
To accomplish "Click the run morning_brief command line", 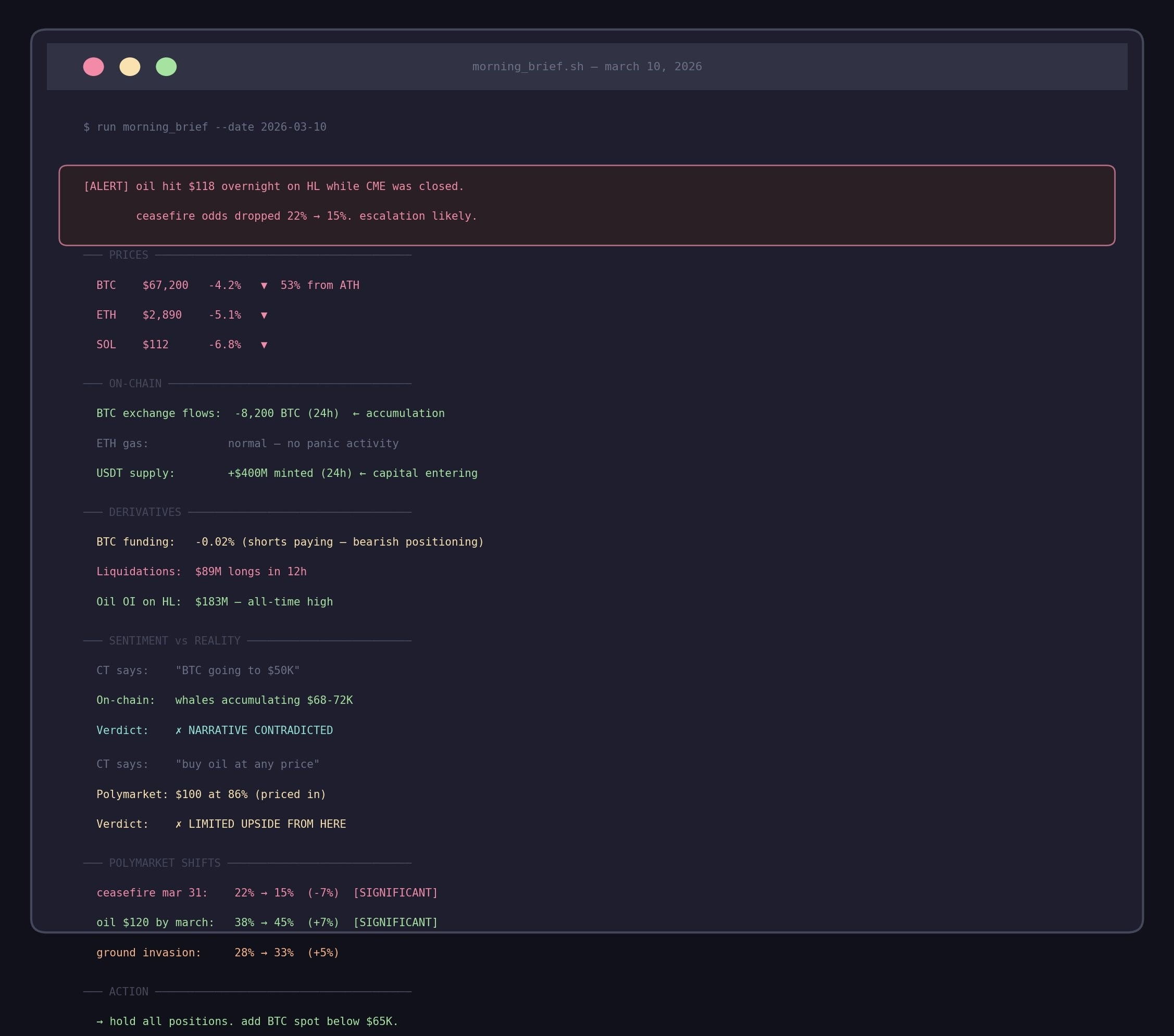I will point(205,127).
